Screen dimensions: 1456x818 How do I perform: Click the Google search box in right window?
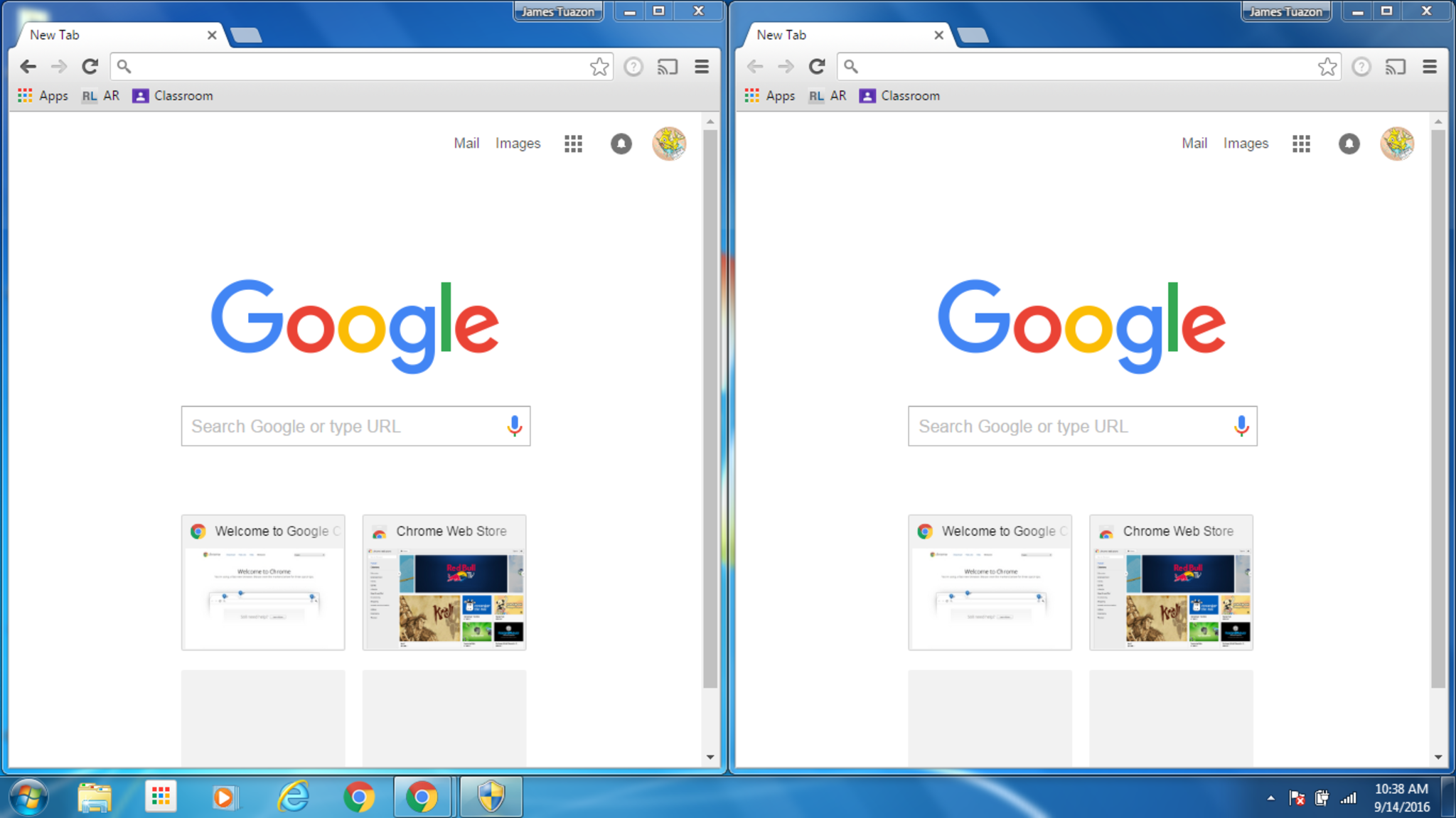click(x=1066, y=426)
